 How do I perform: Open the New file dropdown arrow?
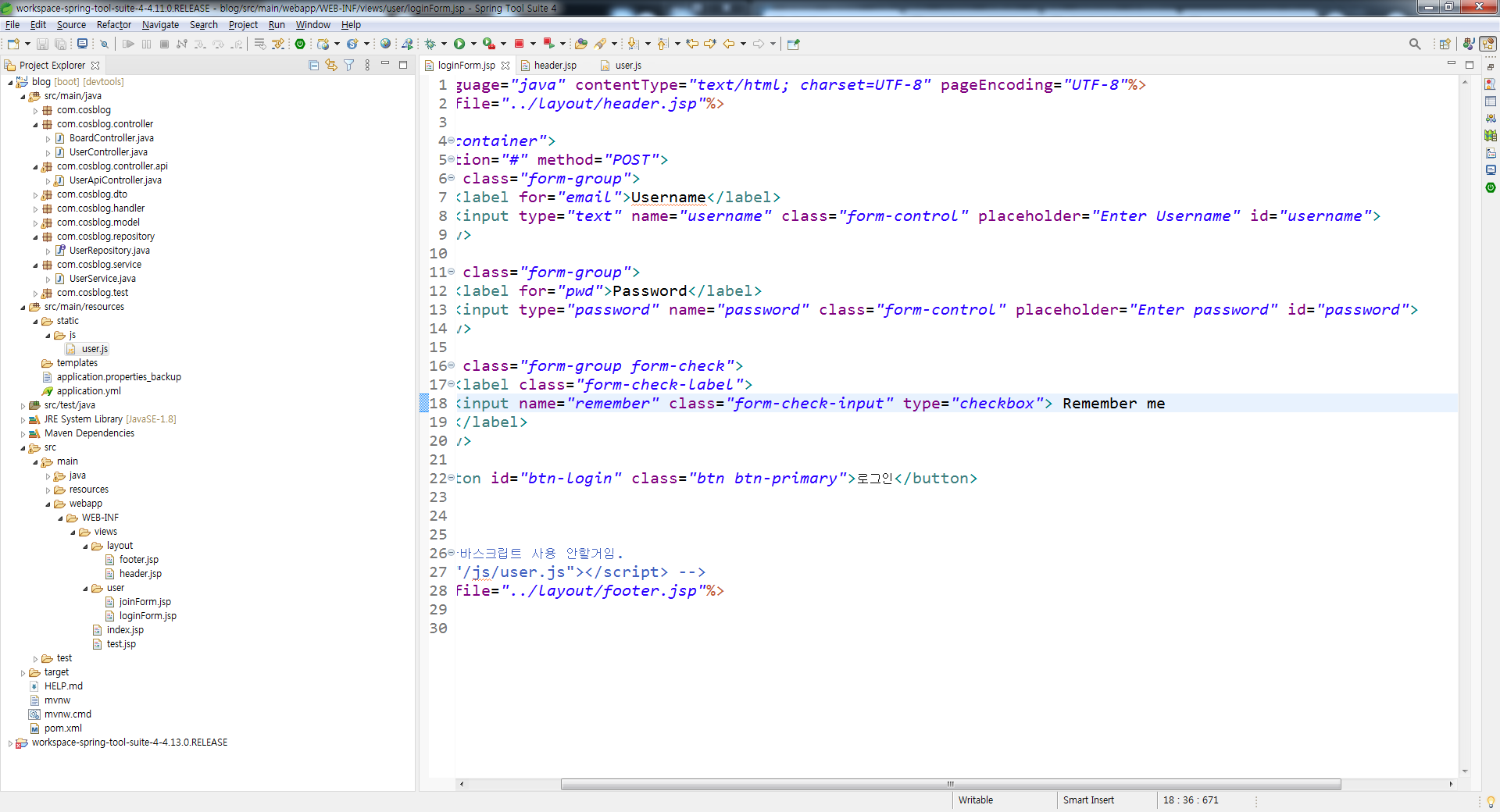pos(27,44)
